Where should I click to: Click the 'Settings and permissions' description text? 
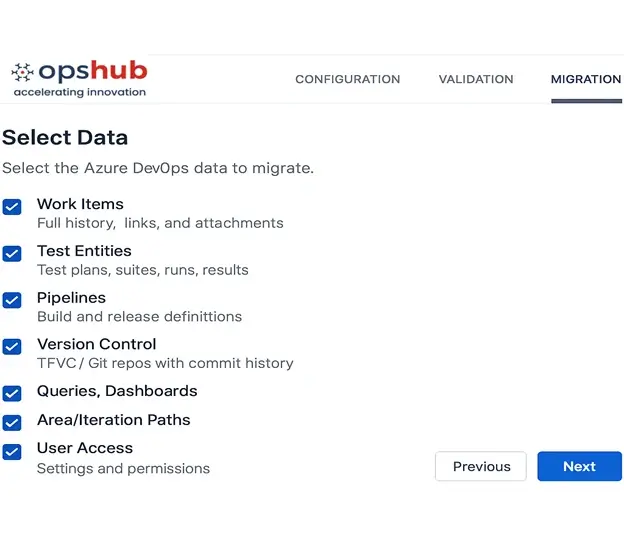123,468
